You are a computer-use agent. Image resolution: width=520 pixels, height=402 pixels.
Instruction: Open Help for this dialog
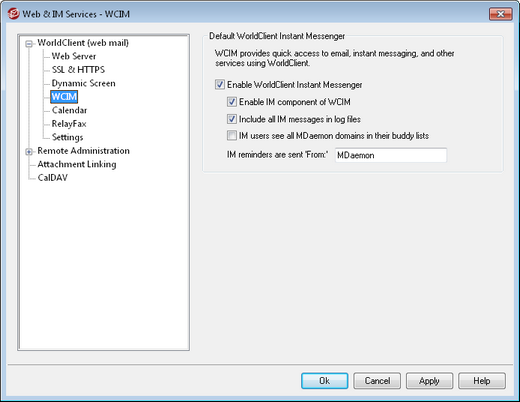point(482,381)
